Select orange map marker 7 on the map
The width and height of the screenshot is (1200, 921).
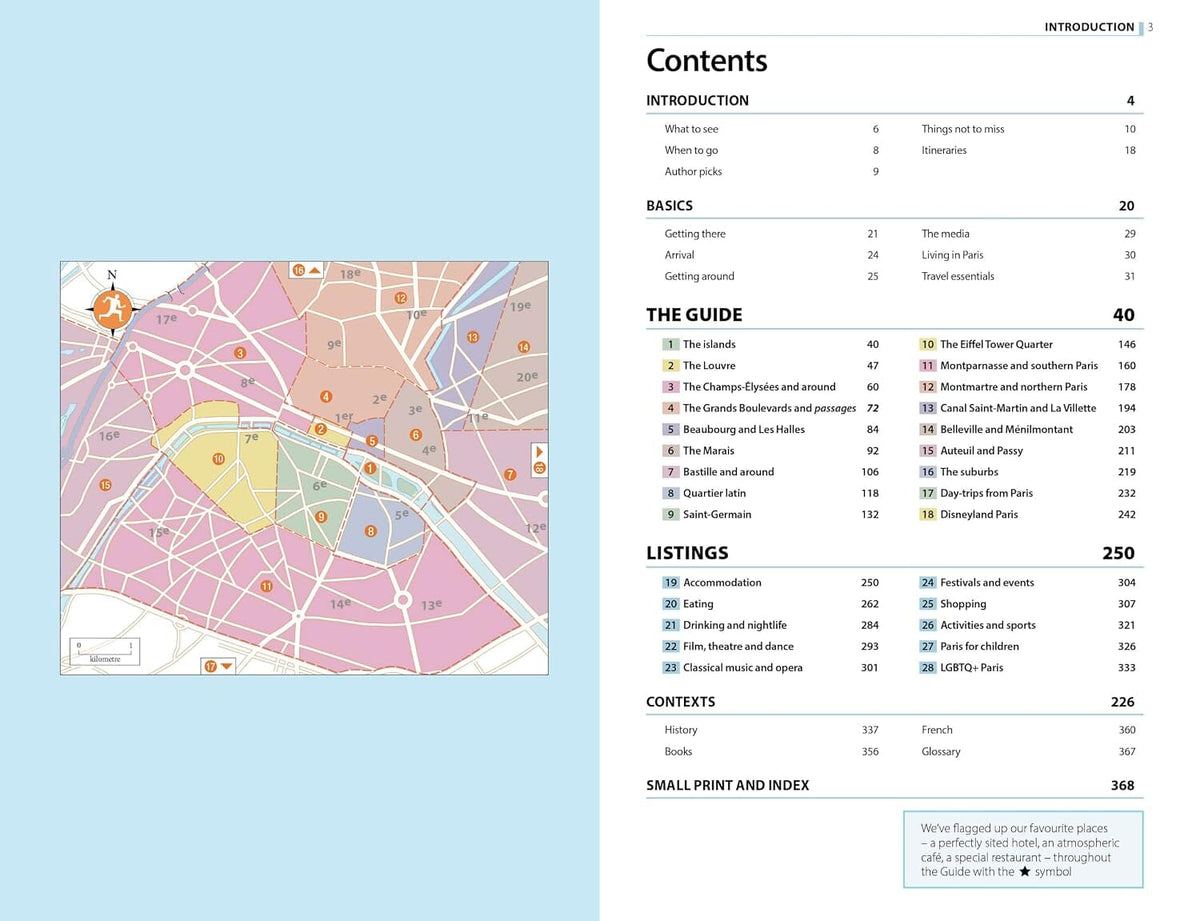510,474
